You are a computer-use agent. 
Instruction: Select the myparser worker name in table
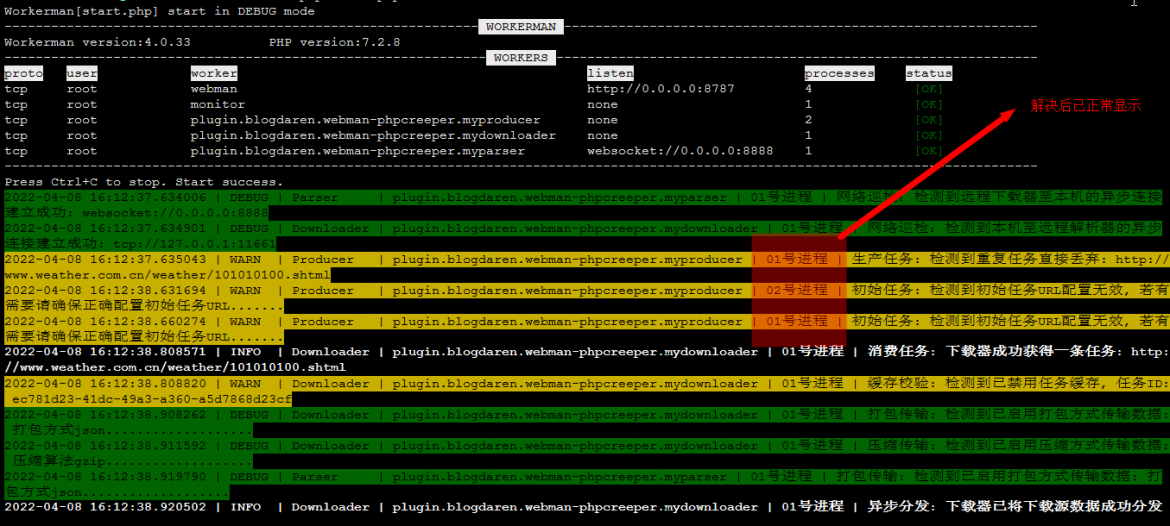coord(357,151)
